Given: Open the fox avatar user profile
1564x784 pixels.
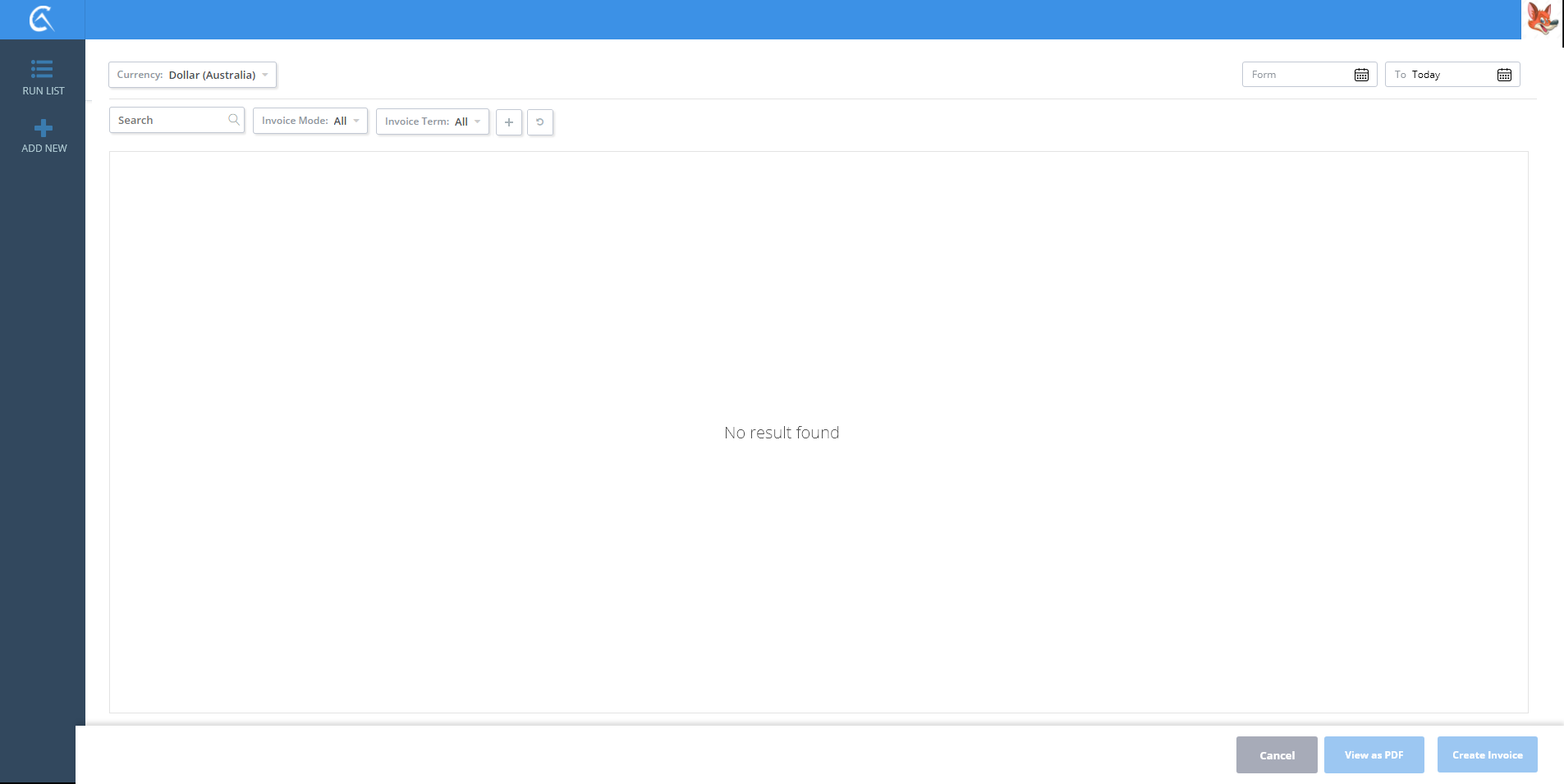Looking at the screenshot, I should [x=1542, y=19].
